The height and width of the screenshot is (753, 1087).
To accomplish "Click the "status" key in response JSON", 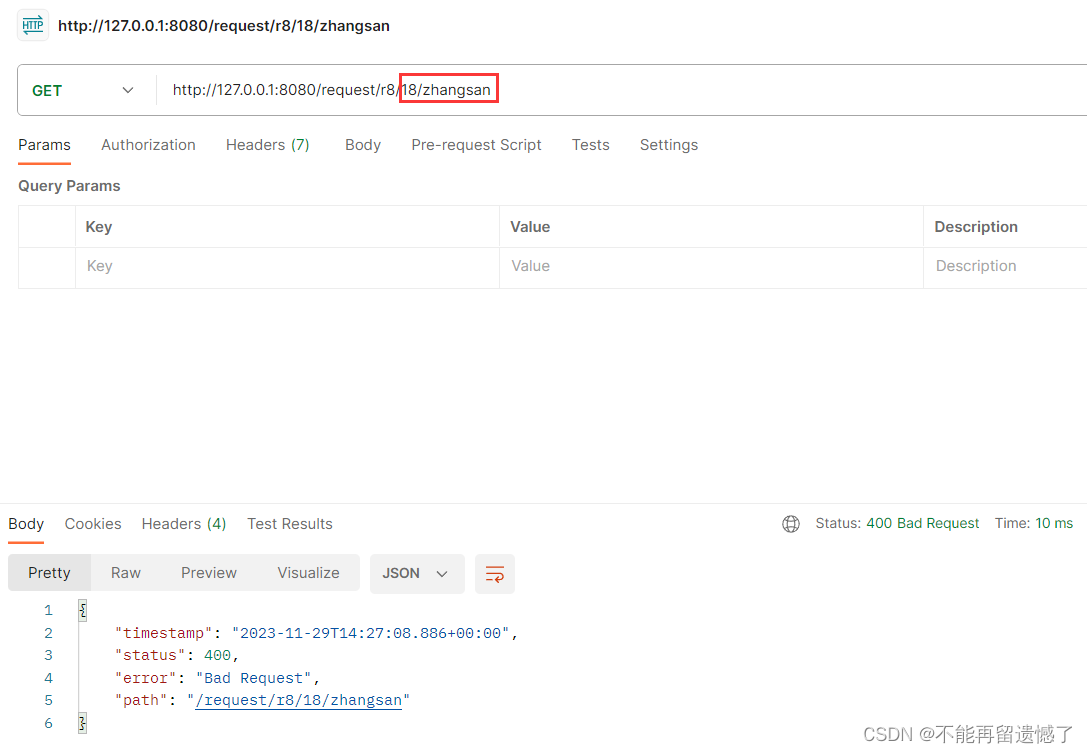I will (150, 655).
